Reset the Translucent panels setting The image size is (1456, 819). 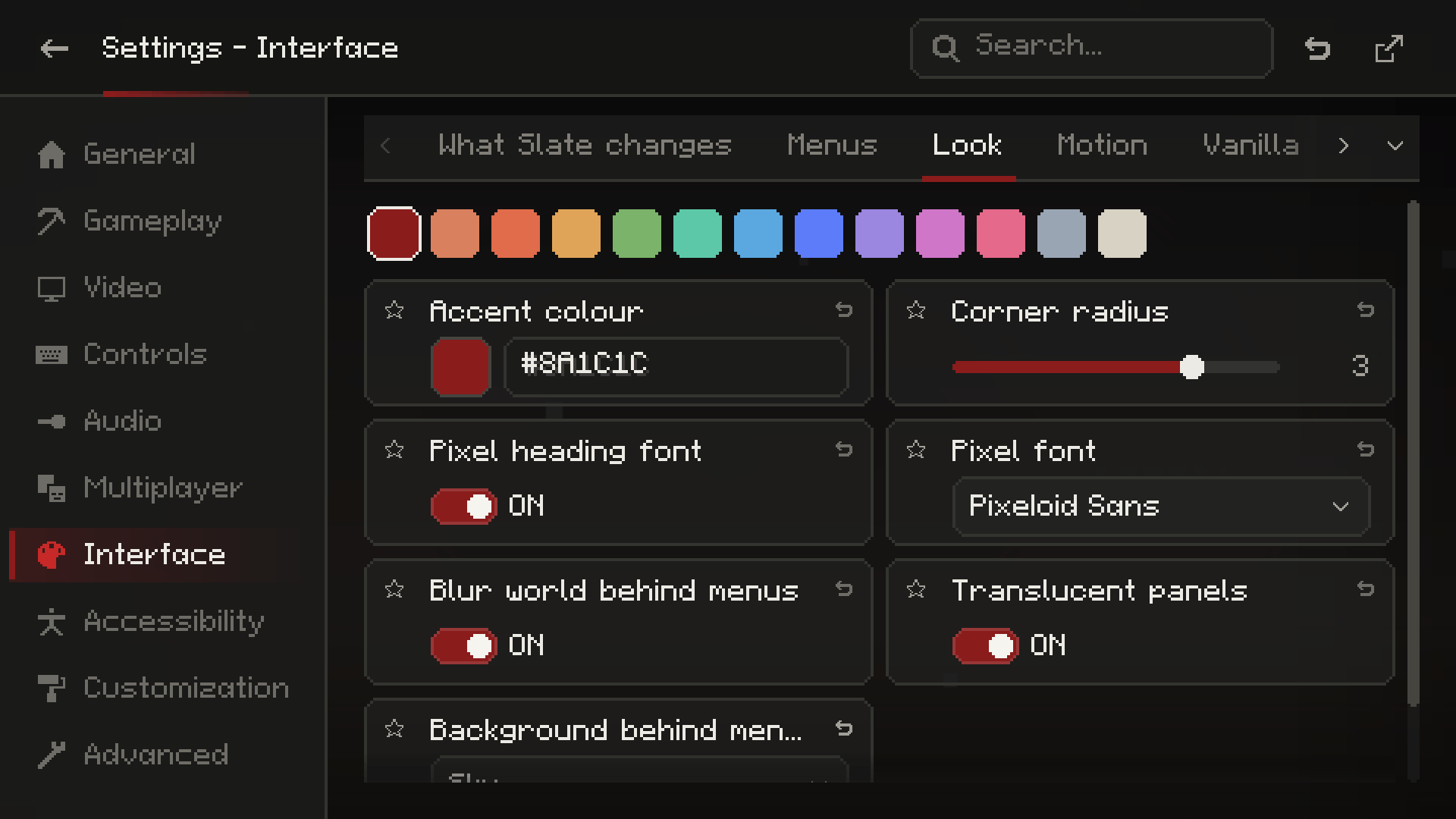coord(1366,589)
